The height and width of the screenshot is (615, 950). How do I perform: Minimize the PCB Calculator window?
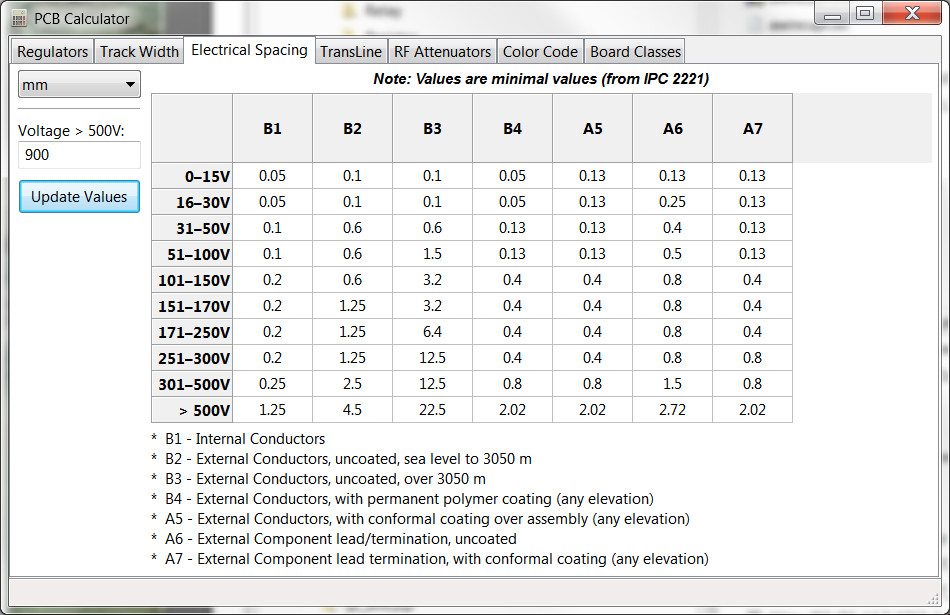[833, 15]
